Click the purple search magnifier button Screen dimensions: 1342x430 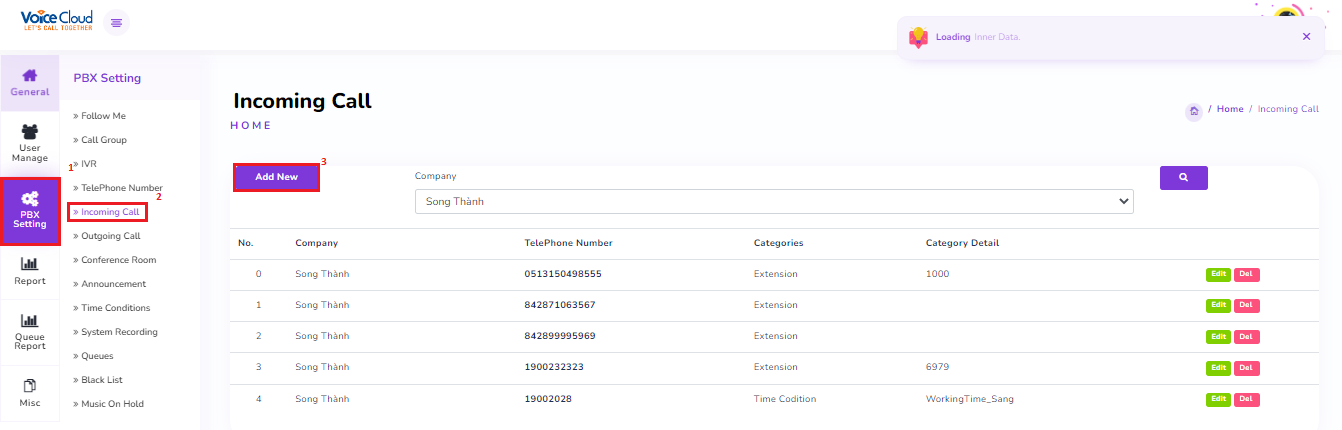tap(1183, 177)
